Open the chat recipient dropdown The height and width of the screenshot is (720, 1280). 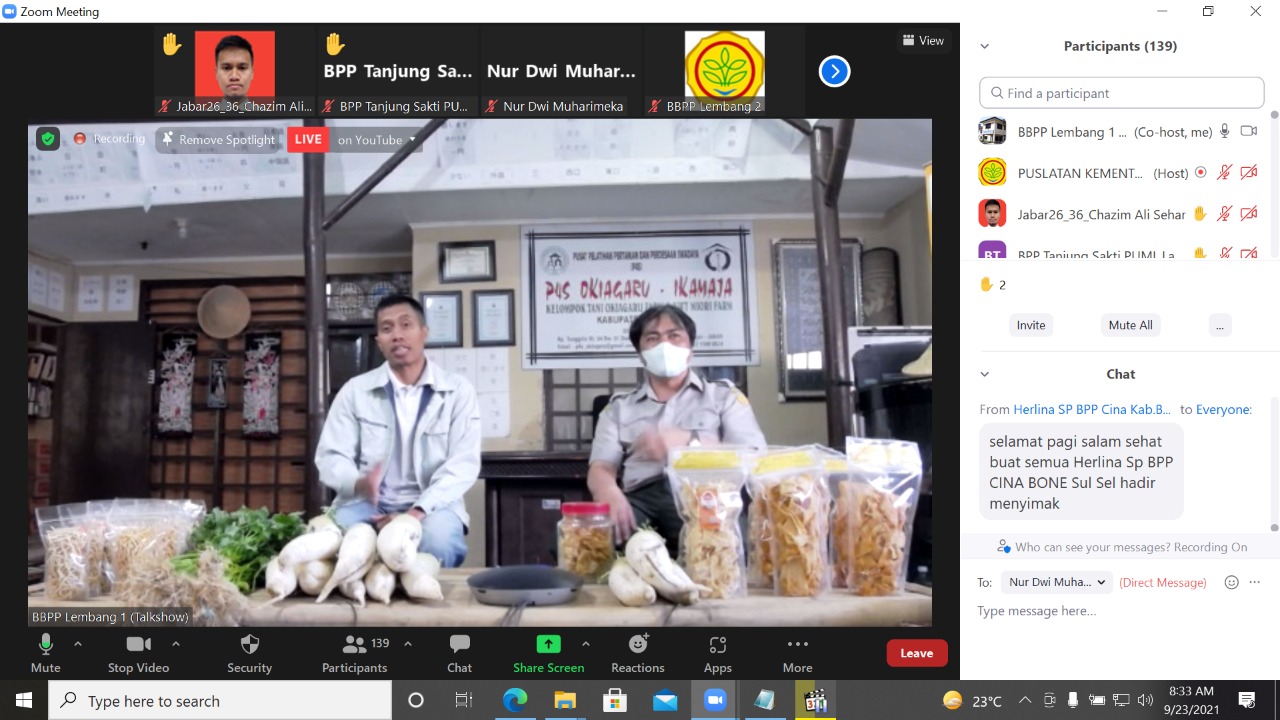1058,582
